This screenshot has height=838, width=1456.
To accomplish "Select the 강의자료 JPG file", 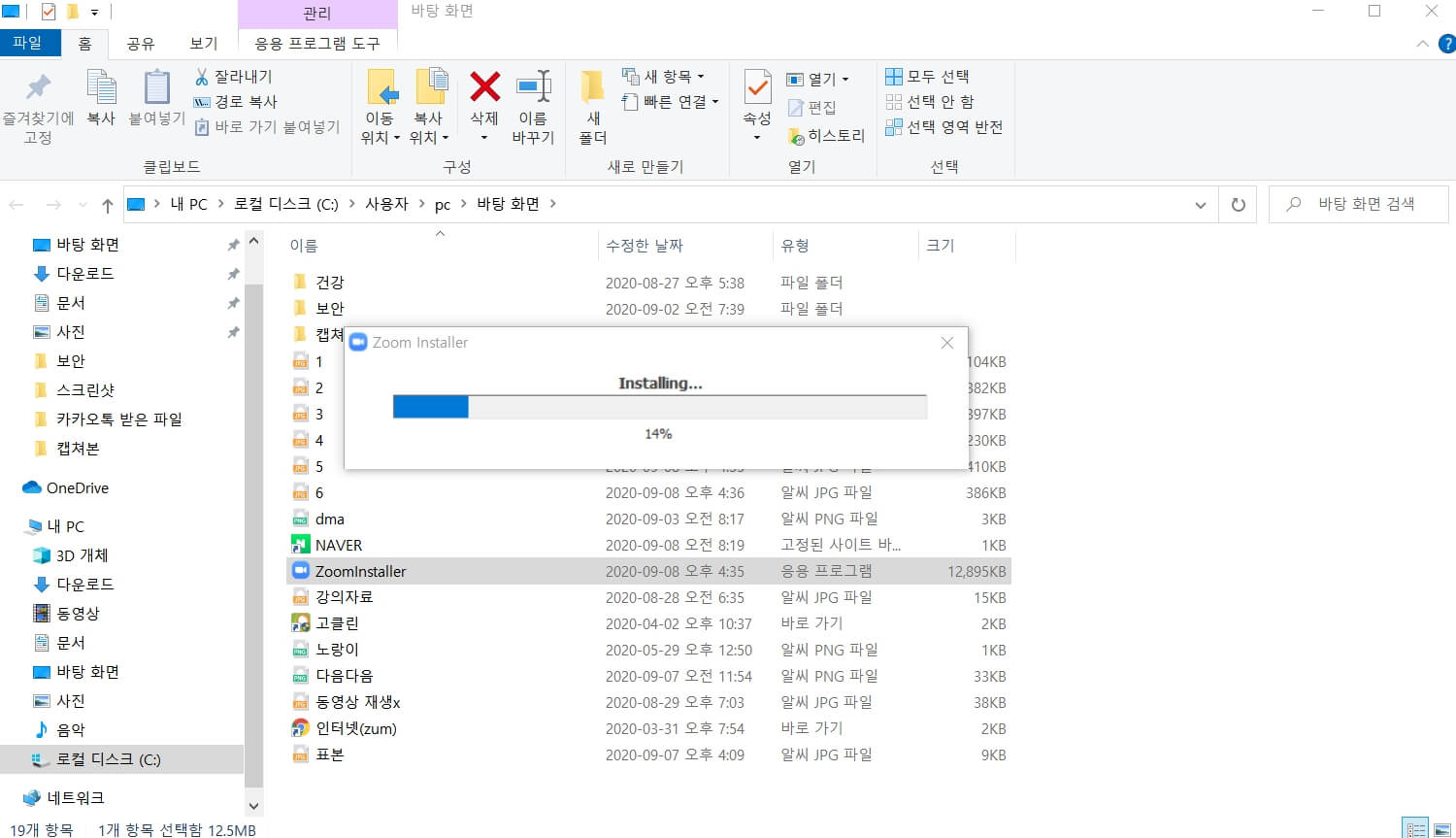I will [344, 597].
